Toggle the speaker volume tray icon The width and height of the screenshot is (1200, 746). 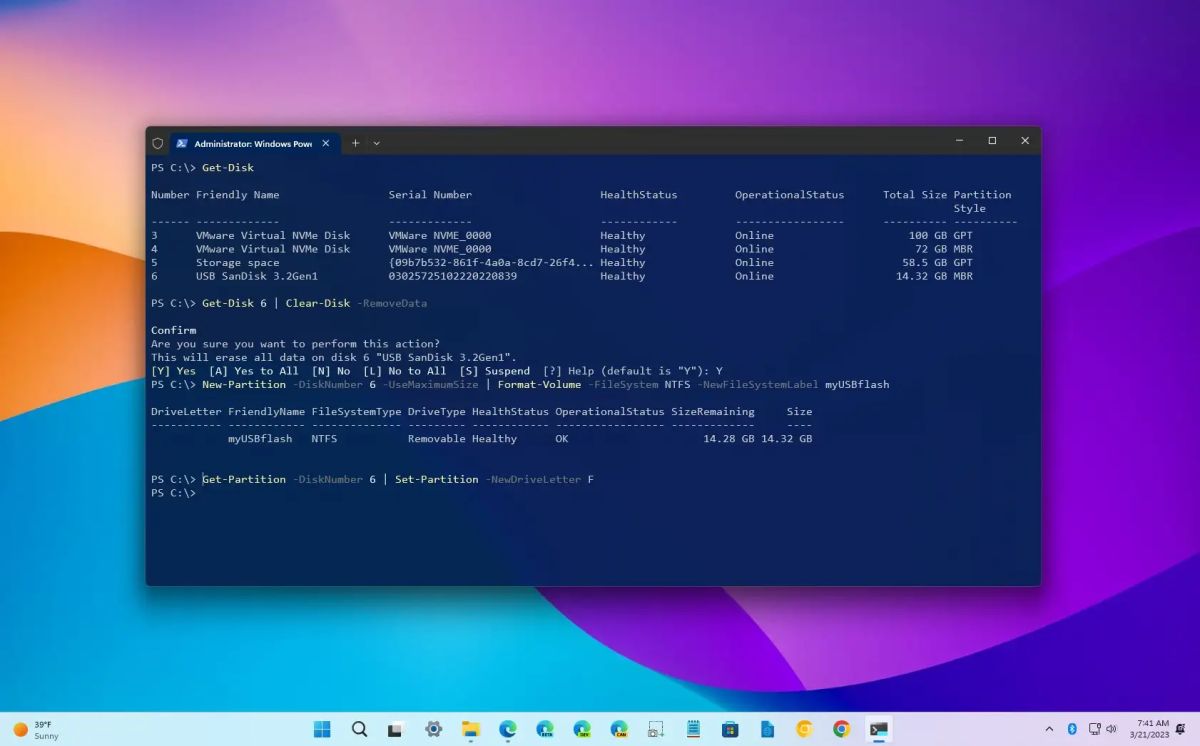tap(1112, 729)
